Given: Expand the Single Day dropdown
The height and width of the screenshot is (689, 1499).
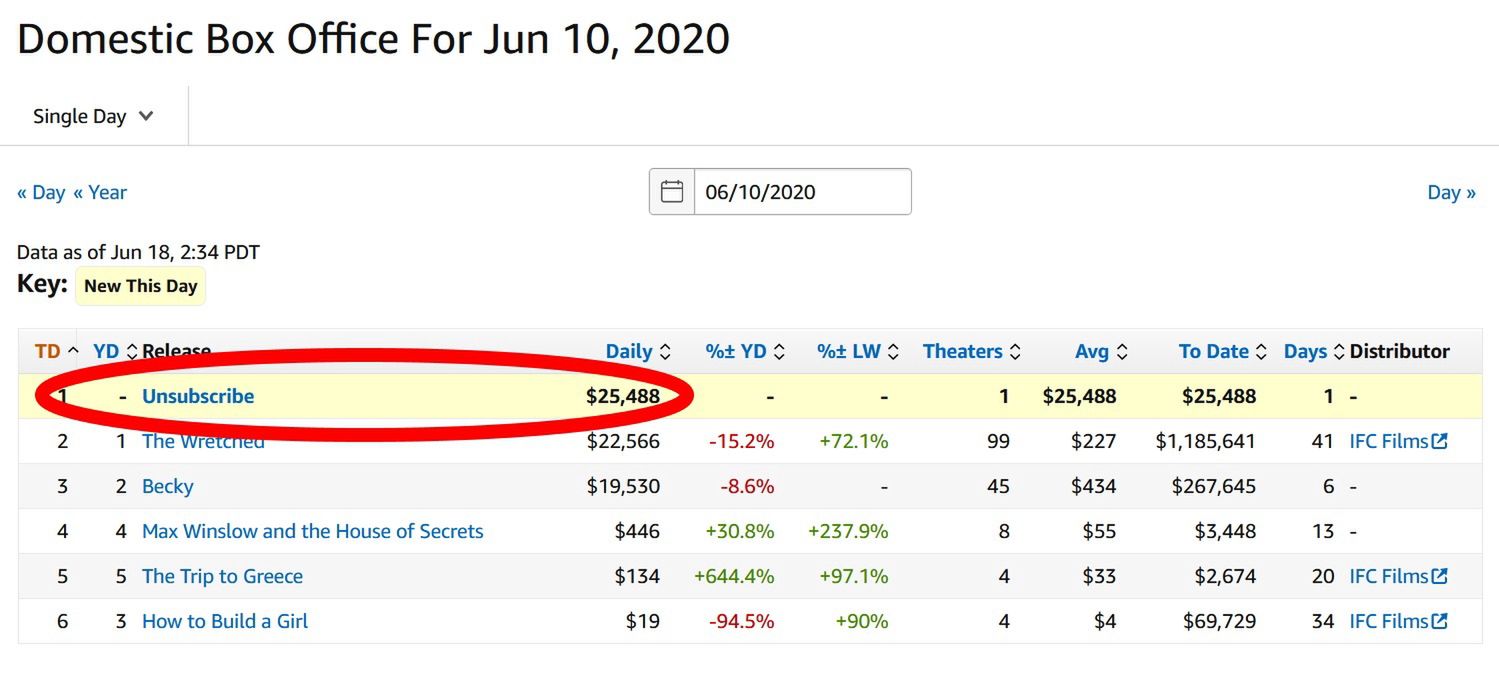Looking at the screenshot, I should [93, 116].
